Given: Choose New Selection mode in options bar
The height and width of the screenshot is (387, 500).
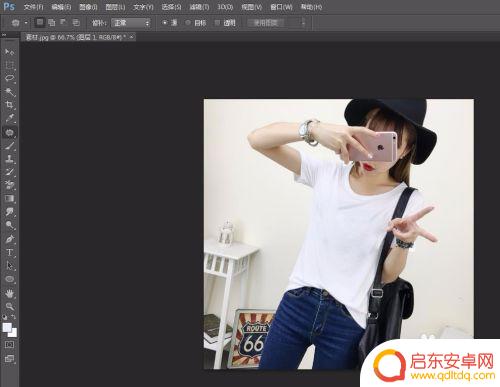Looking at the screenshot, I should pos(40,23).
